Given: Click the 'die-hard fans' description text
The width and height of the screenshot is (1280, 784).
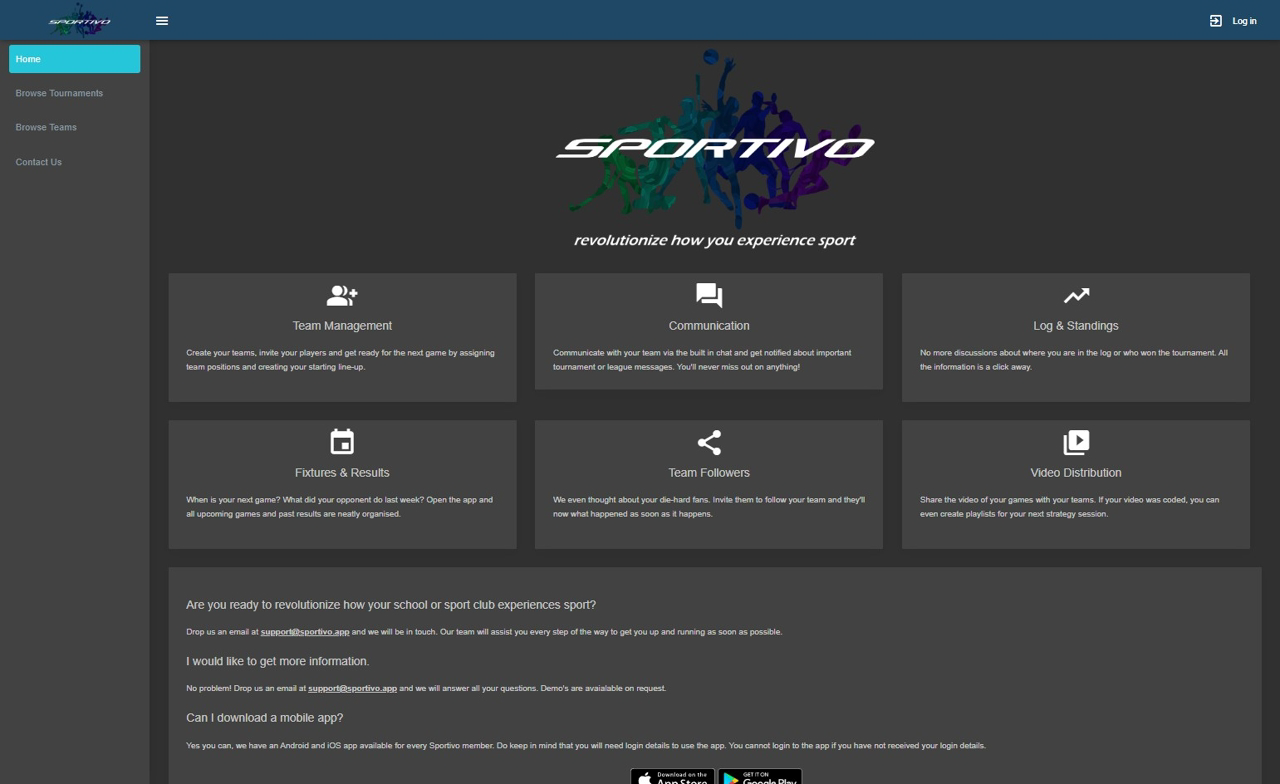Looking at the screenshot, I should [709, 507].
